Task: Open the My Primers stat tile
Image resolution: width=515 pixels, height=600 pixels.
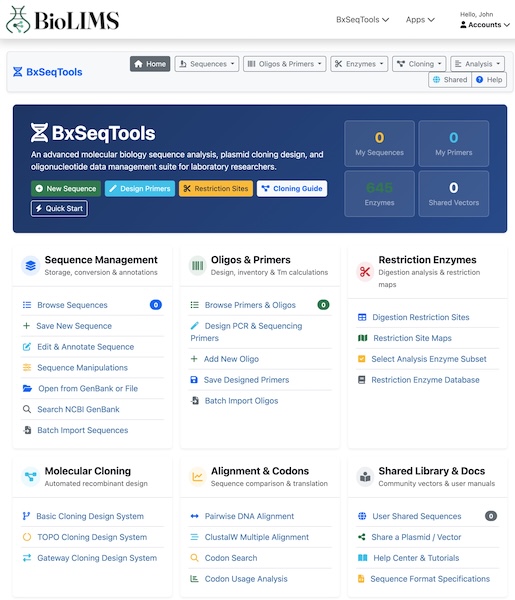Action: (454, 143)
